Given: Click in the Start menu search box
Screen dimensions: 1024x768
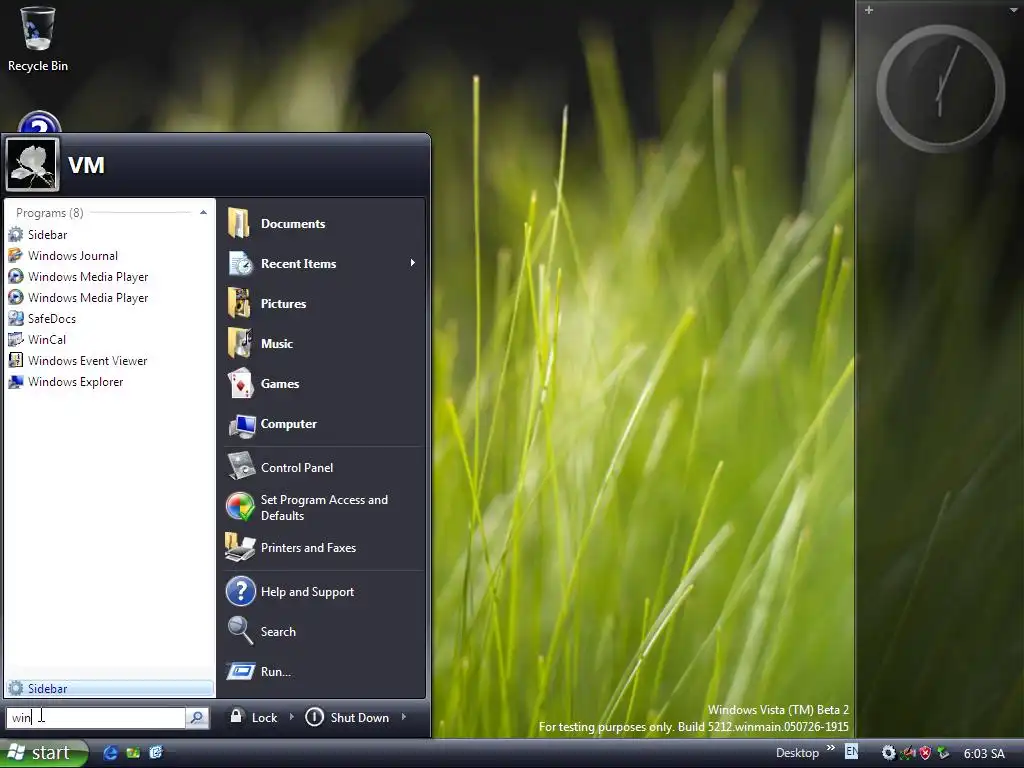Looking at the screenshot, I should tap(96, 718).
